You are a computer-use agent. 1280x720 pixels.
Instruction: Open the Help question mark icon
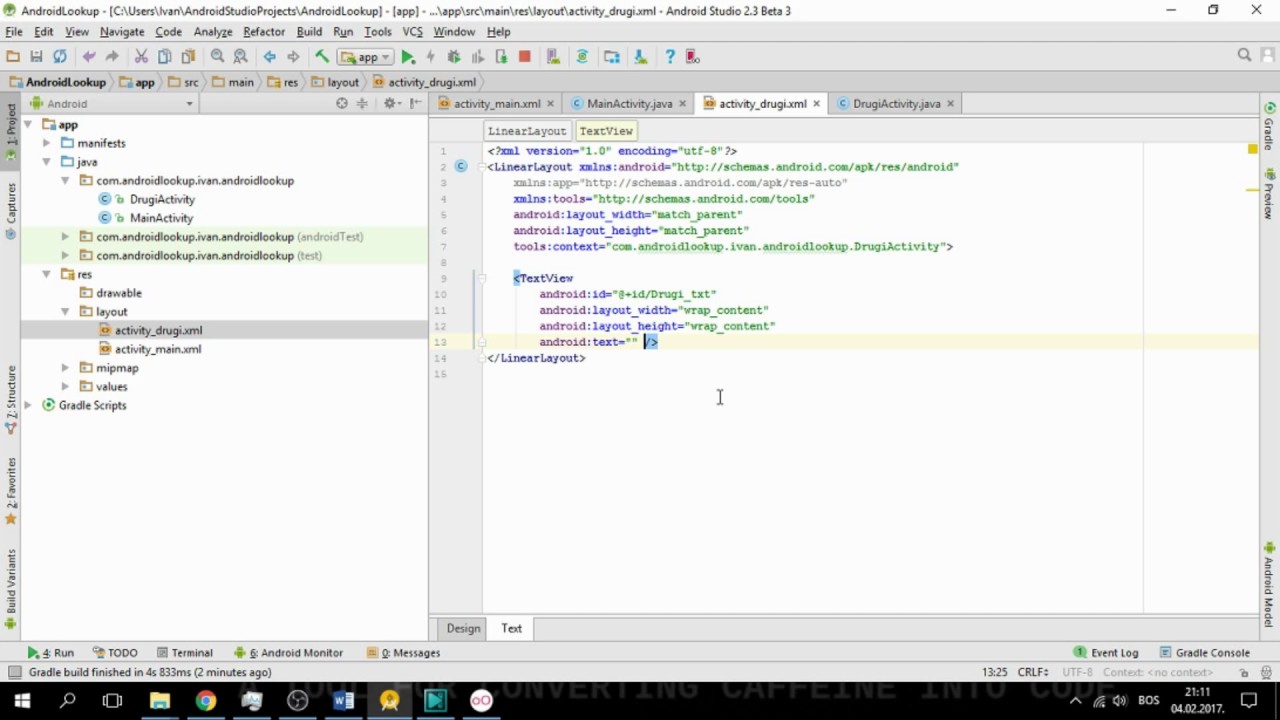pos(669,57)
